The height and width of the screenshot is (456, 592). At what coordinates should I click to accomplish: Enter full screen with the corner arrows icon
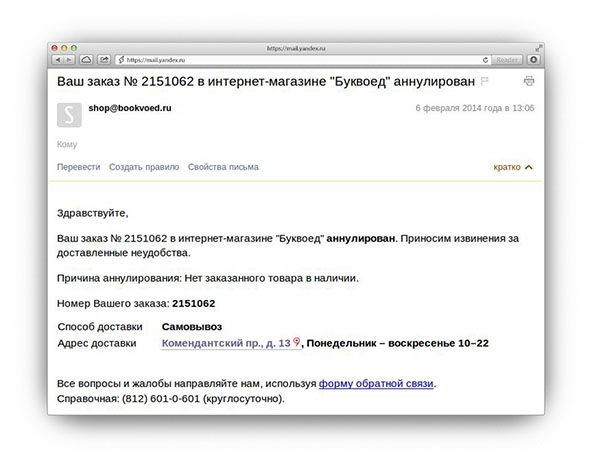pyautogui.click(x=539, y=48)
